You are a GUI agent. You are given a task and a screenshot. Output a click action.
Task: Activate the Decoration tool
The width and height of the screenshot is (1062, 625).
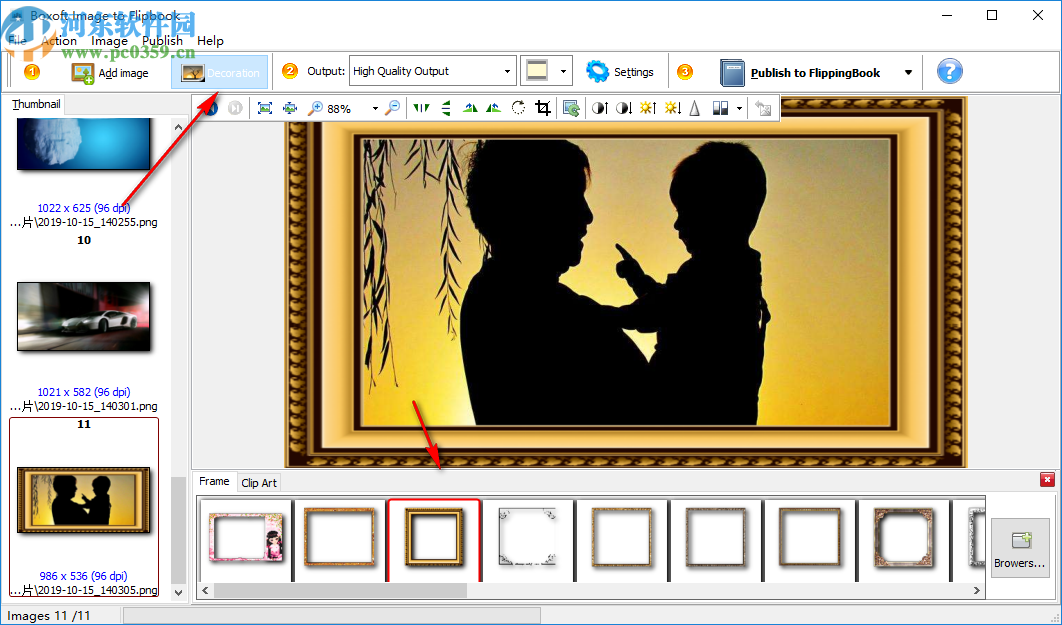tap(220, 71)
